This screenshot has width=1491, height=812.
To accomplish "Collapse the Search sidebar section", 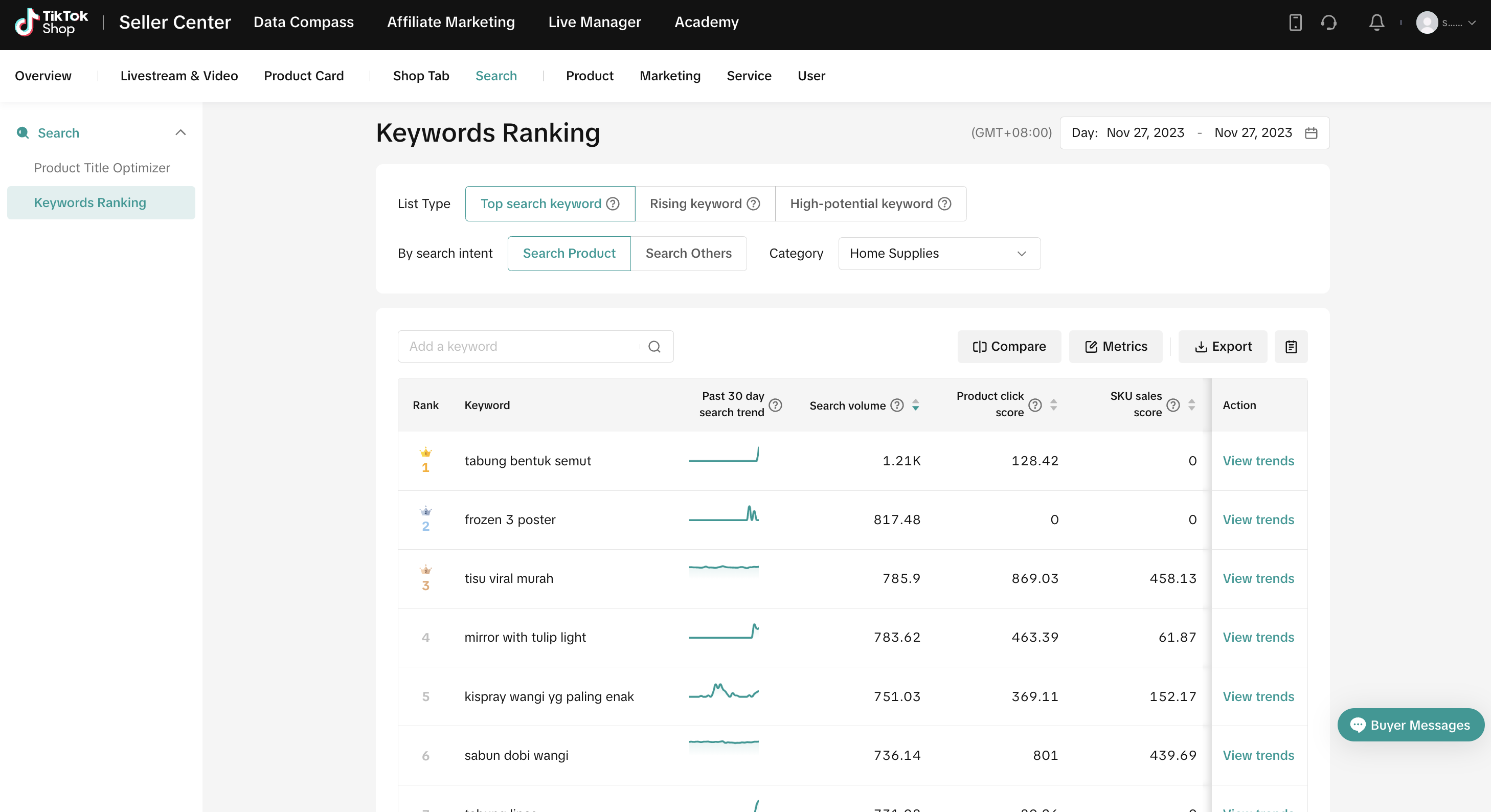I will pyautogui.click(x=180, y=133).
